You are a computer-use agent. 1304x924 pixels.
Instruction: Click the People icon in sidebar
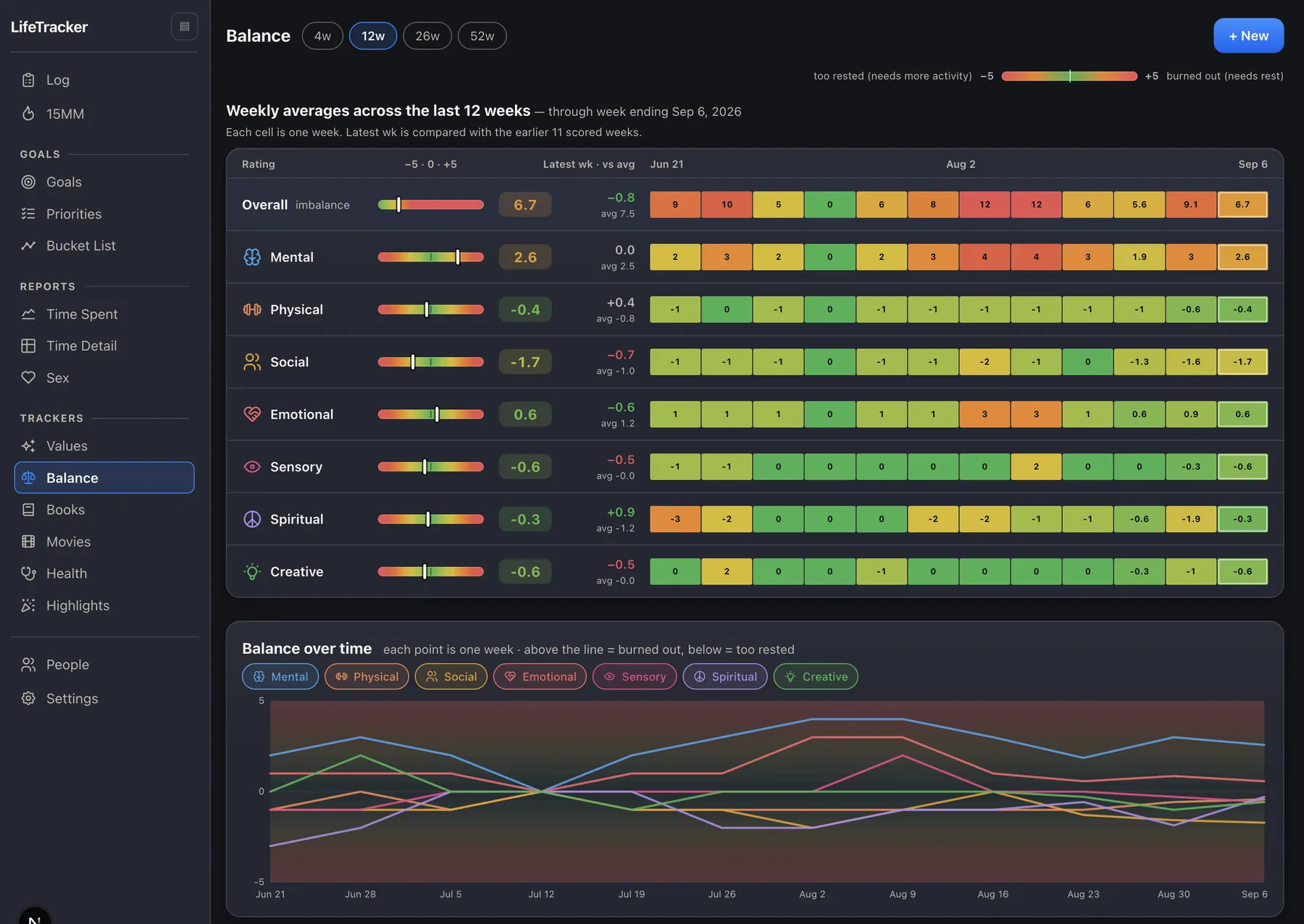coord(28,664)
